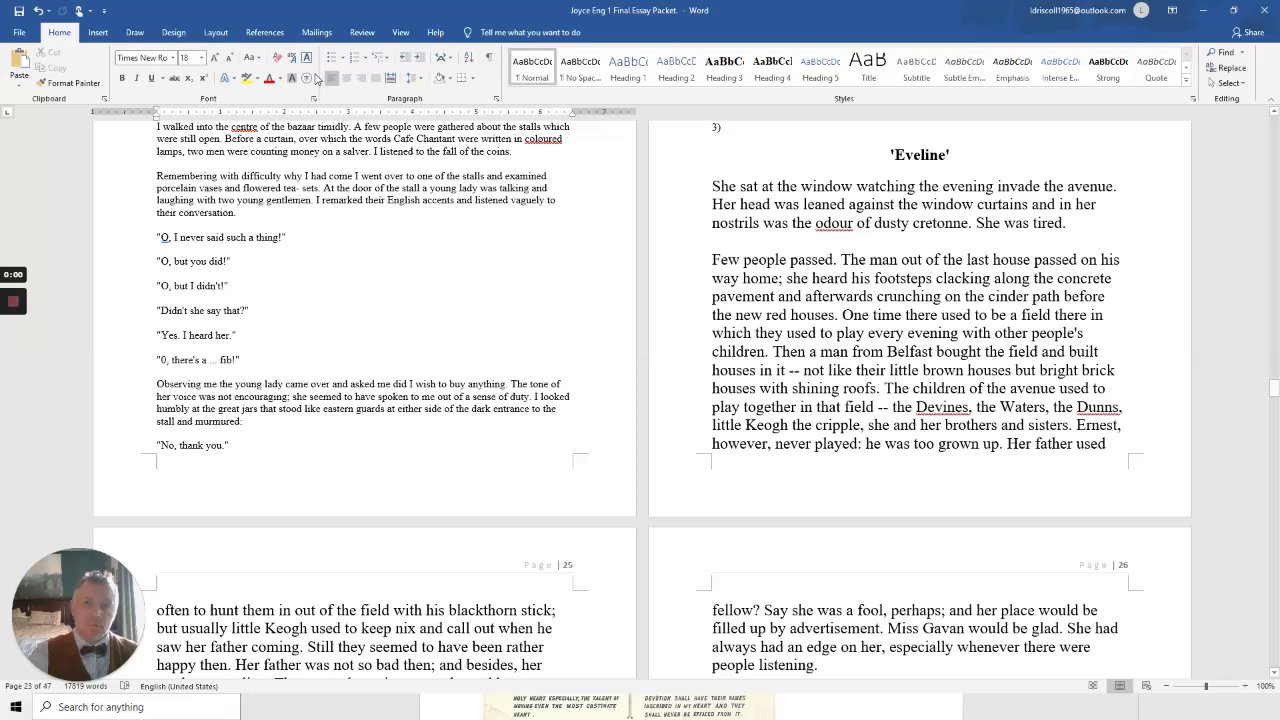Screen dimensions: 1280x720
Task: Click the Save icon in title bar
Action: tap(19, 11)
